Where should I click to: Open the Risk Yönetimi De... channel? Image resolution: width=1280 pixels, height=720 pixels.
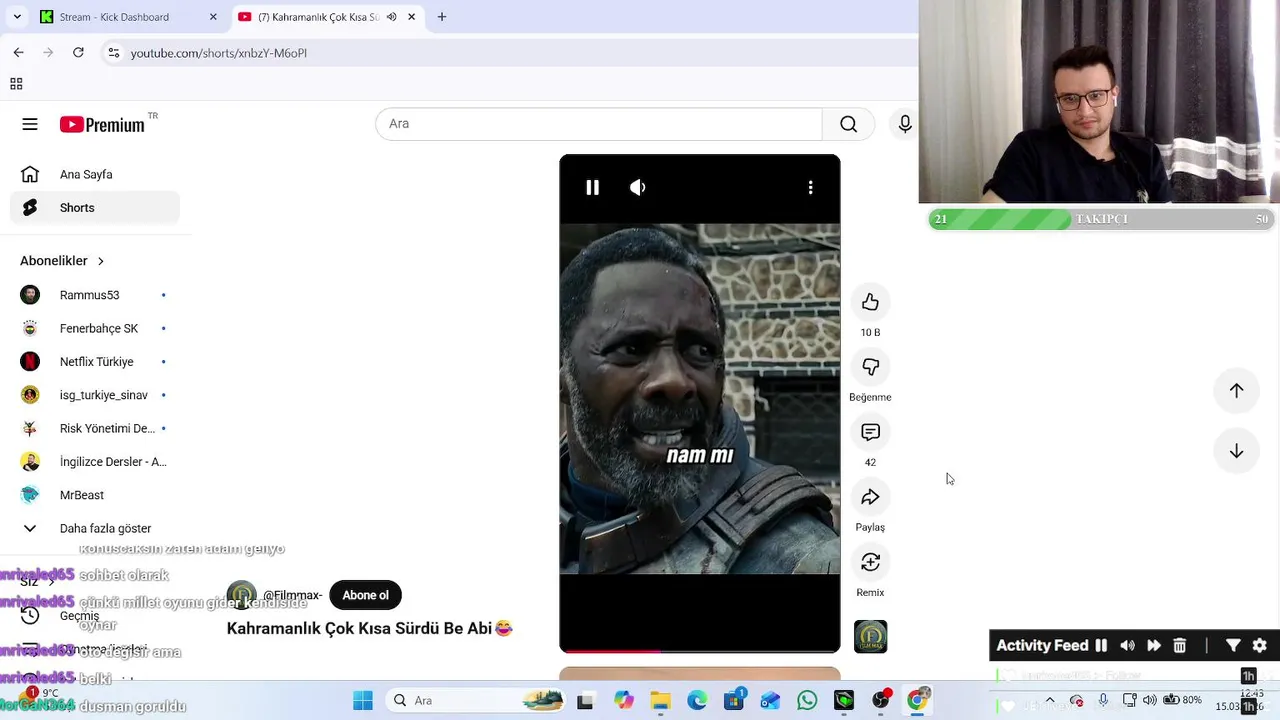coord(95,428)
